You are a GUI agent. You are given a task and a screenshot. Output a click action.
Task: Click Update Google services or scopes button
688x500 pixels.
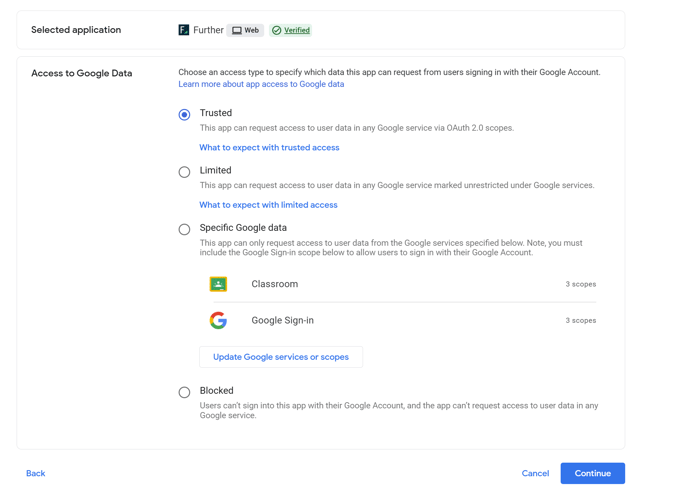(281, 357)
